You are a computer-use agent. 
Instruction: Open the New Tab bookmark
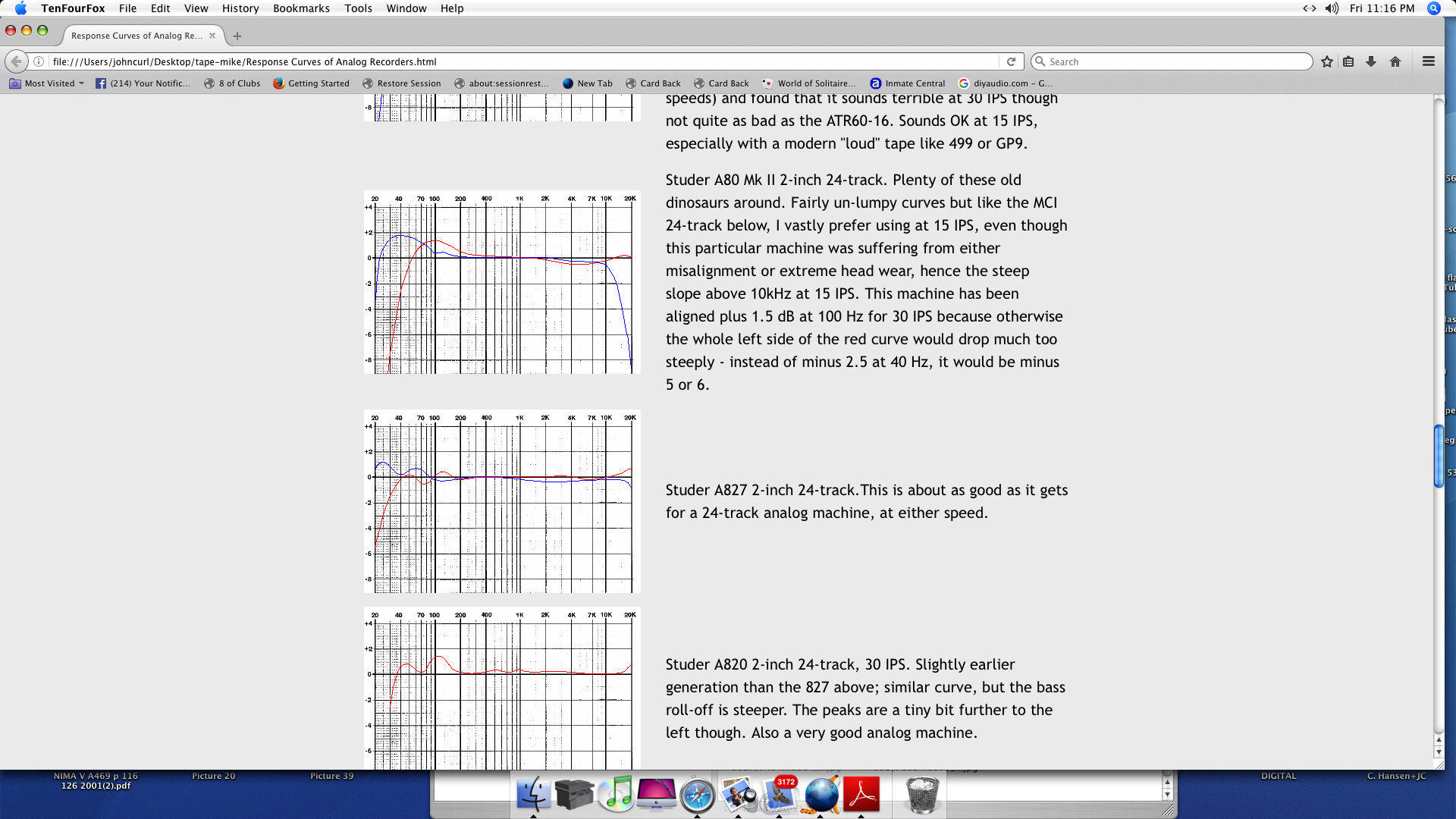click(587, 83)
